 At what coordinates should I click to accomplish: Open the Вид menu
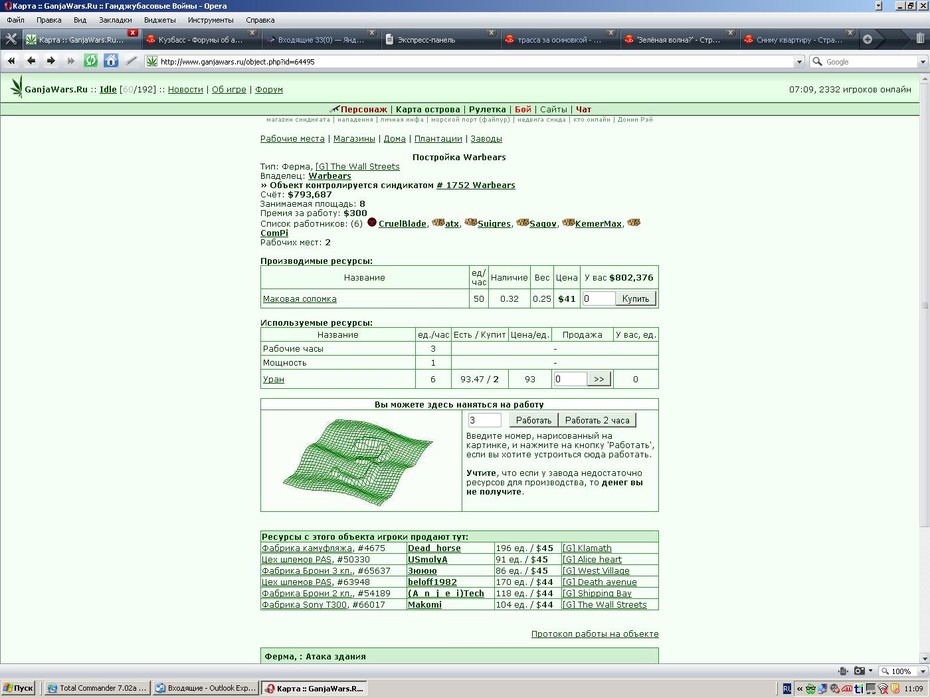pos(80,20)
